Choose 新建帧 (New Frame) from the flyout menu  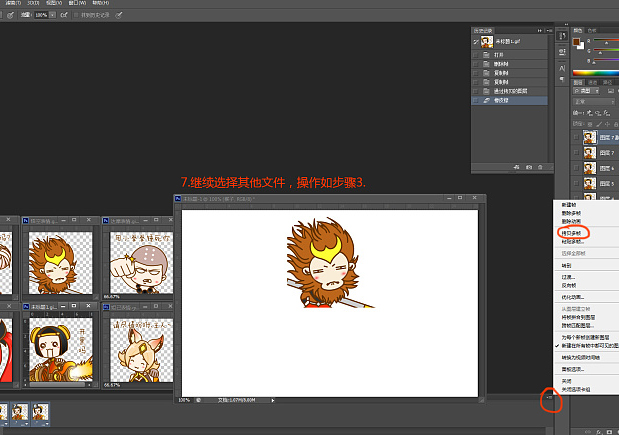tap(569, 205)
